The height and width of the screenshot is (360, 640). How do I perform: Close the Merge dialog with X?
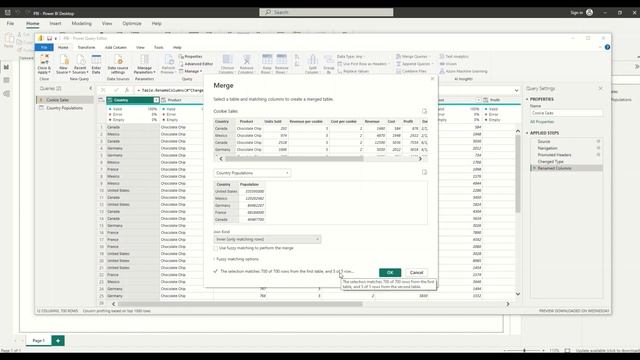pos(433,79)
